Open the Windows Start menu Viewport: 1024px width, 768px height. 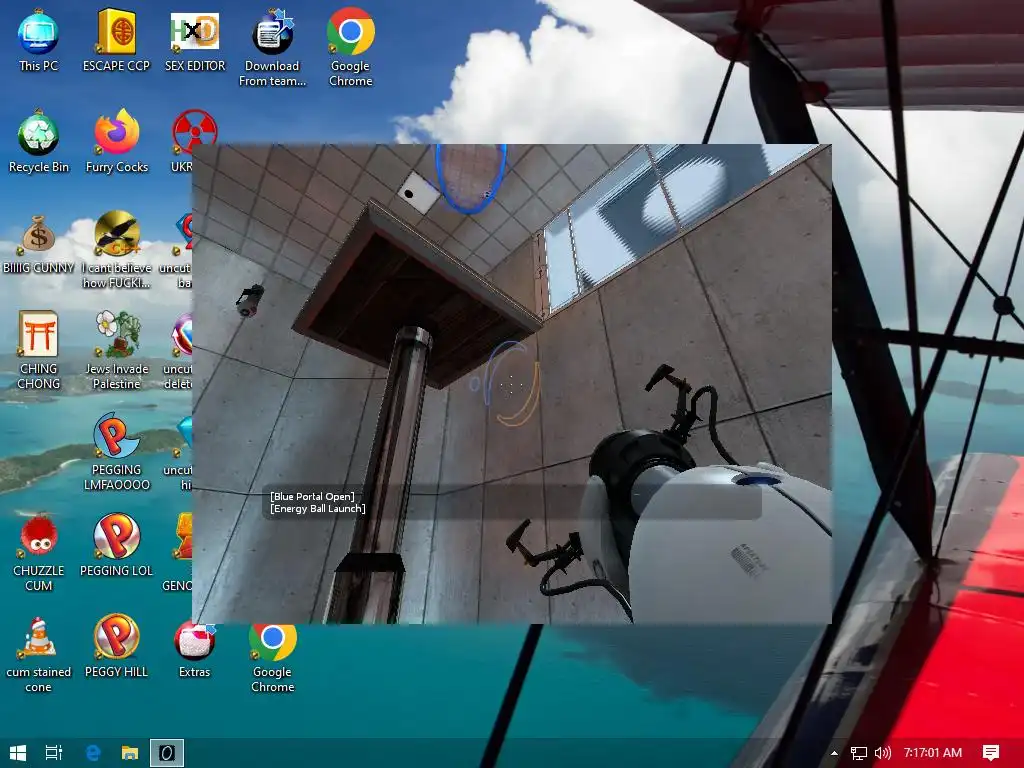click(18, 753)
